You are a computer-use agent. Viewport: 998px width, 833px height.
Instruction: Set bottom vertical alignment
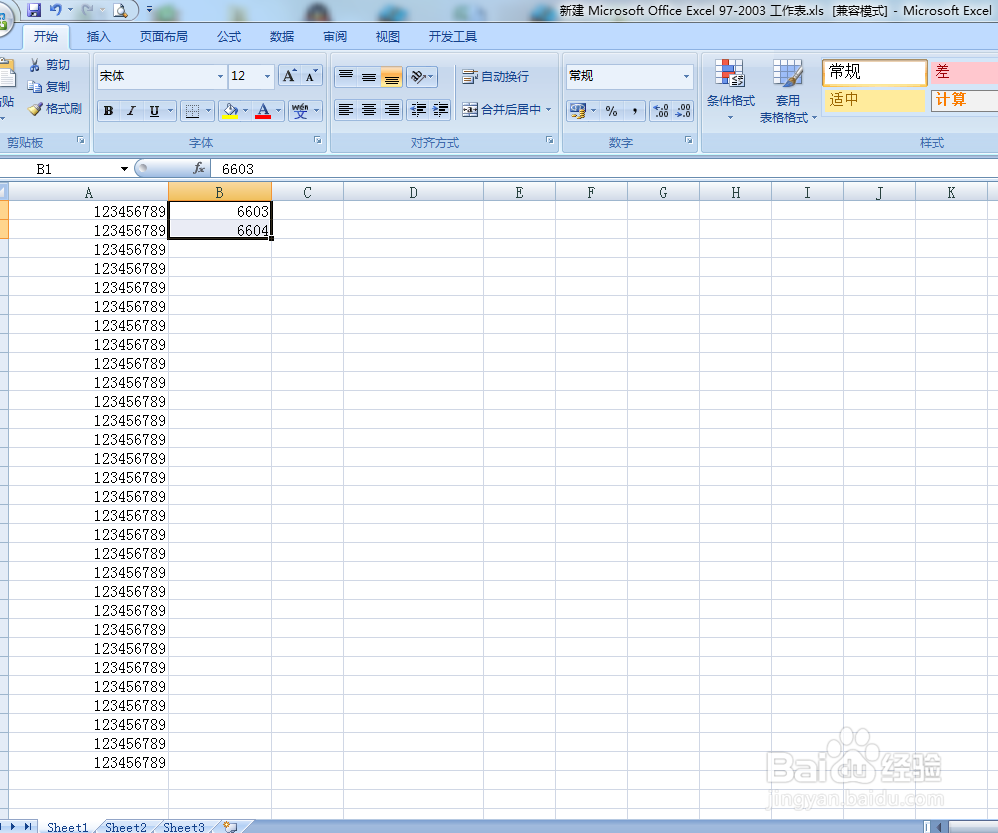[391, 76]
